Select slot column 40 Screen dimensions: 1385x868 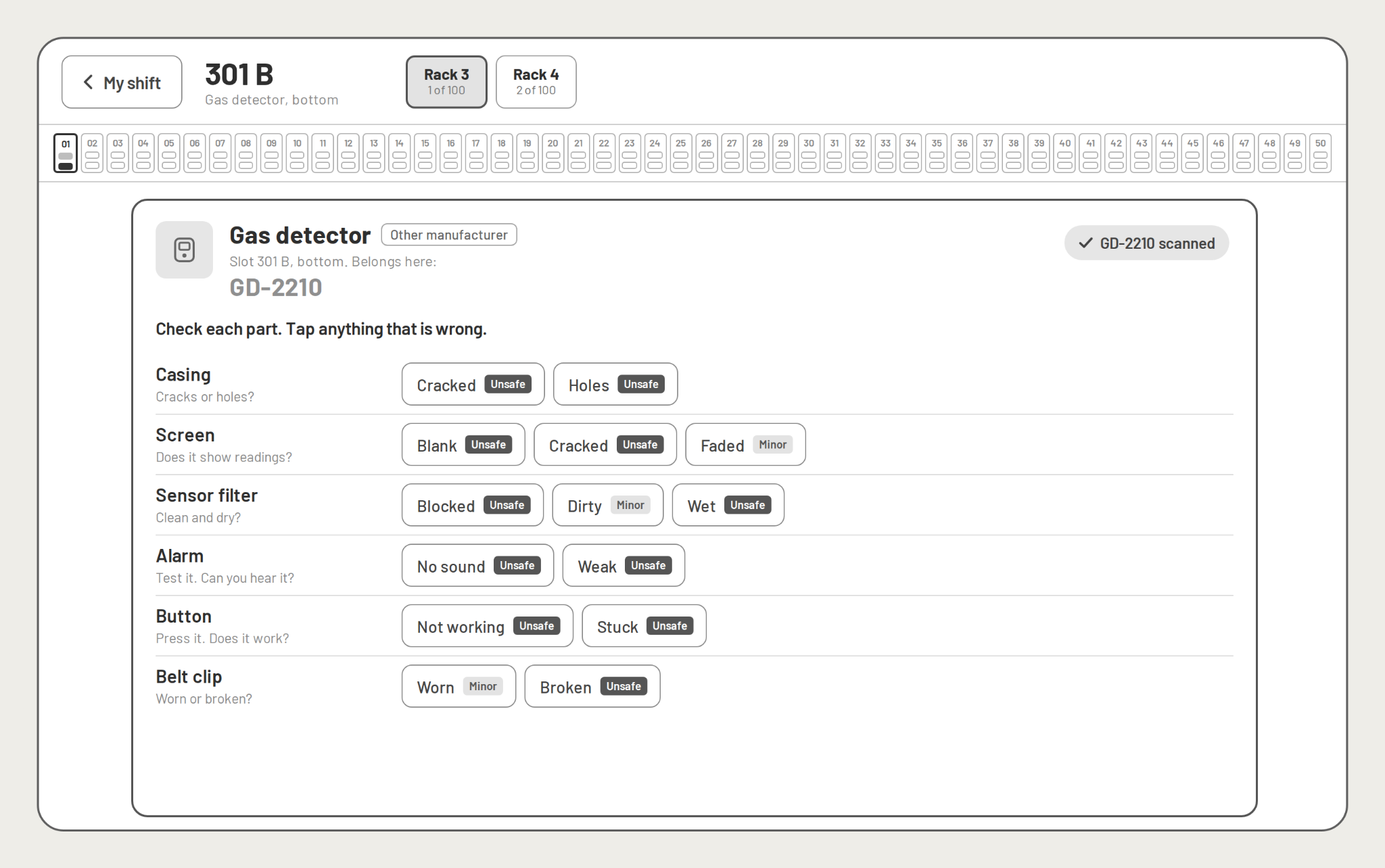click(1064, 153)
